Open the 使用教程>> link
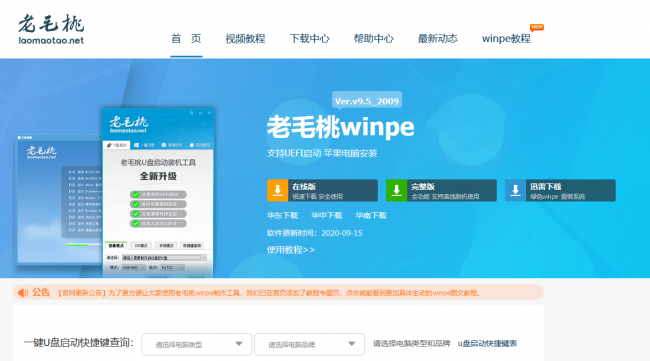This screenshot has height=361, width=650. pos(291,250)
